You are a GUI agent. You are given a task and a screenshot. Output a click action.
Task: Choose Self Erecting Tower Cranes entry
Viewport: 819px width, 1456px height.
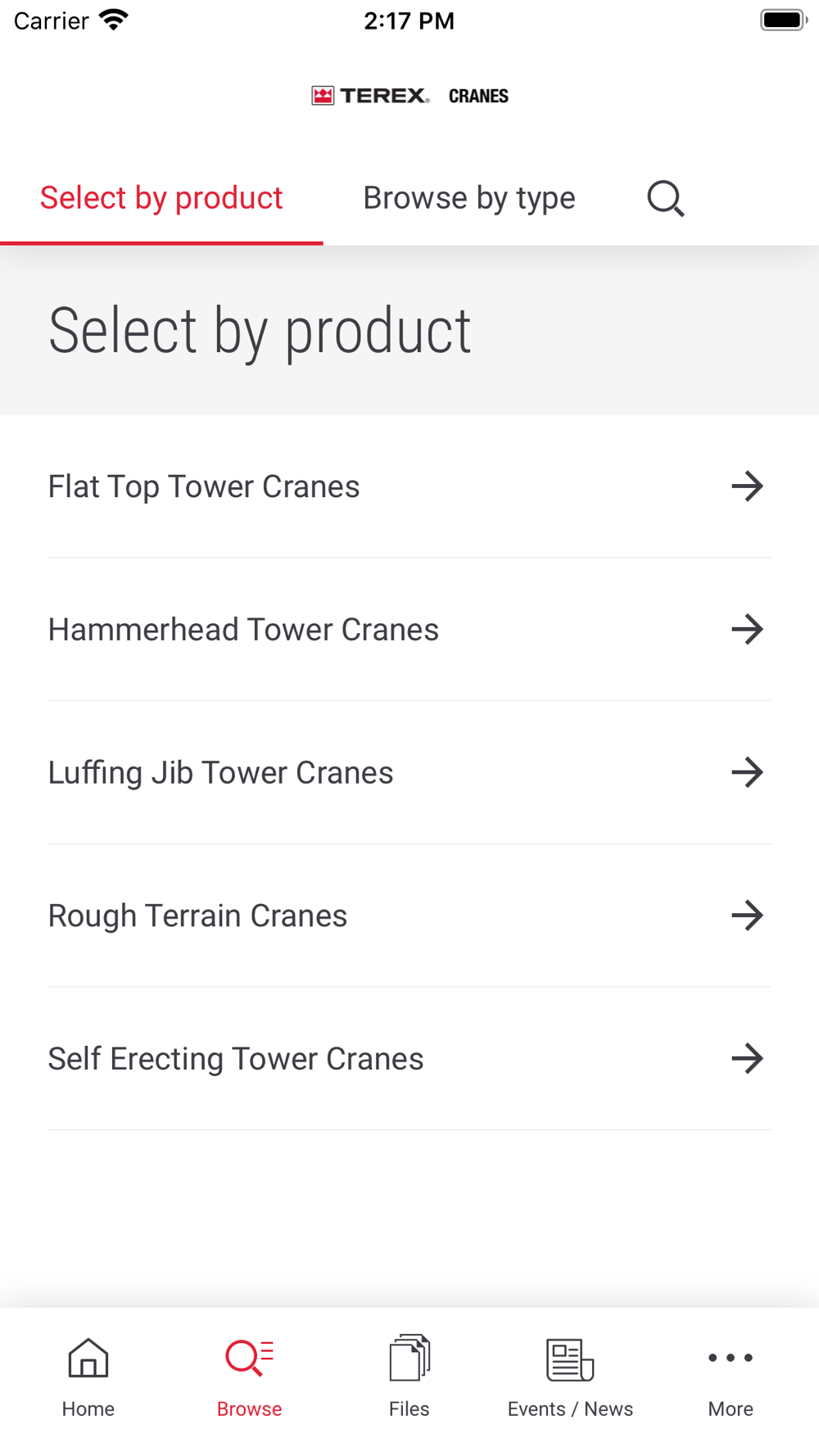click(236, 1059)
